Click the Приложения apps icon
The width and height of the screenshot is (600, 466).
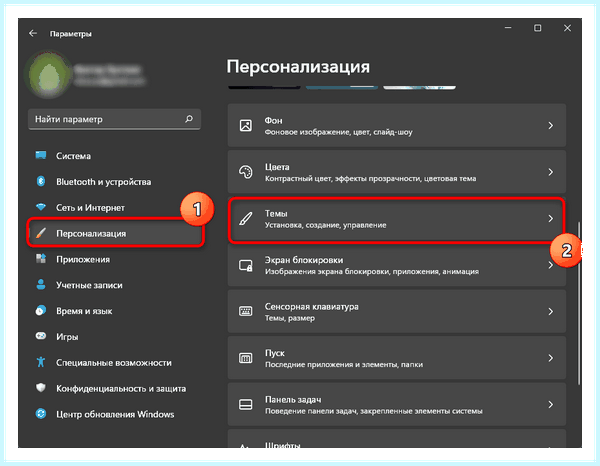click(41, 259)
